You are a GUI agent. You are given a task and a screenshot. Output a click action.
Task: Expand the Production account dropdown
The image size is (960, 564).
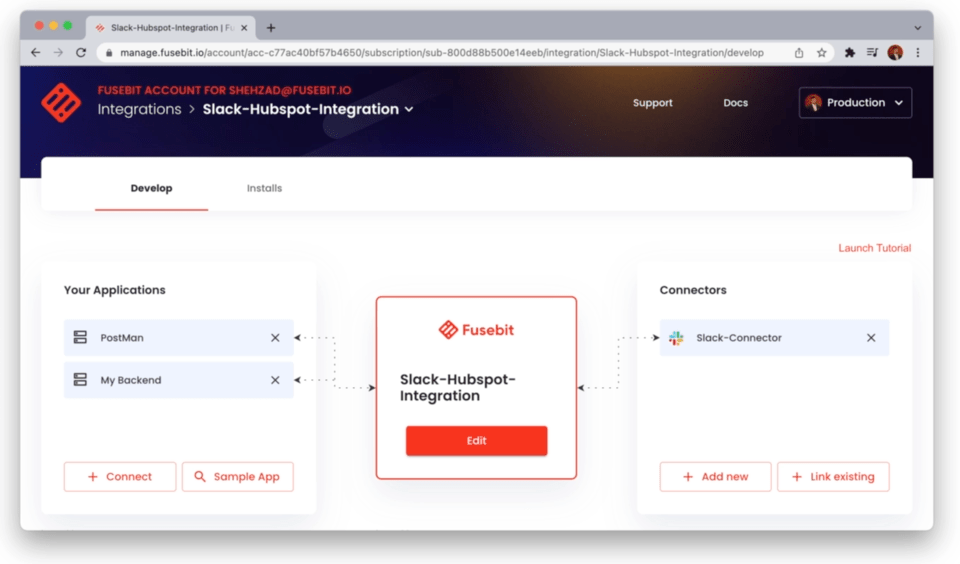pyautogui.click(x=855, y=102)
